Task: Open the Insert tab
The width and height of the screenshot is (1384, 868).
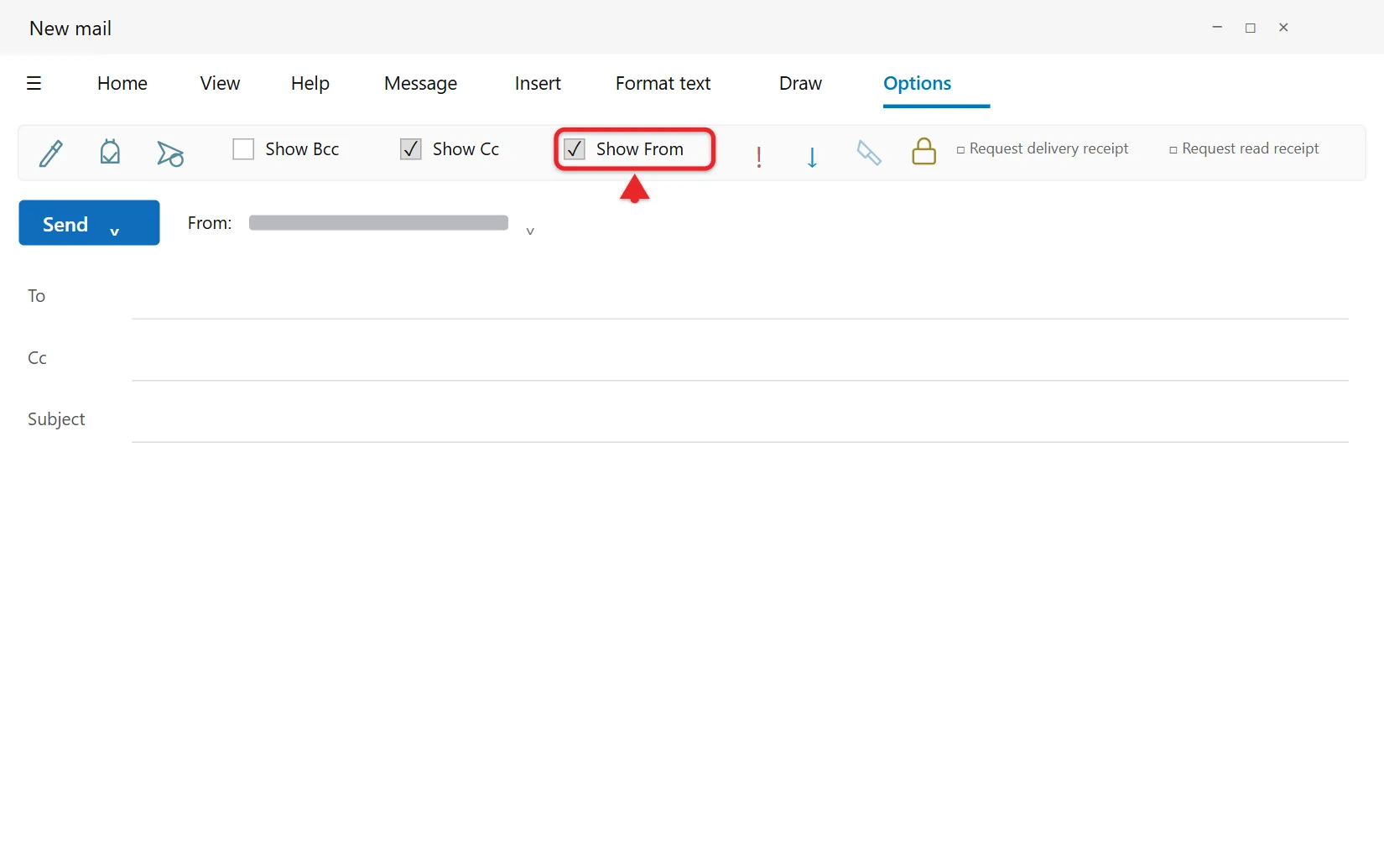Action: [x=538, y=83]
